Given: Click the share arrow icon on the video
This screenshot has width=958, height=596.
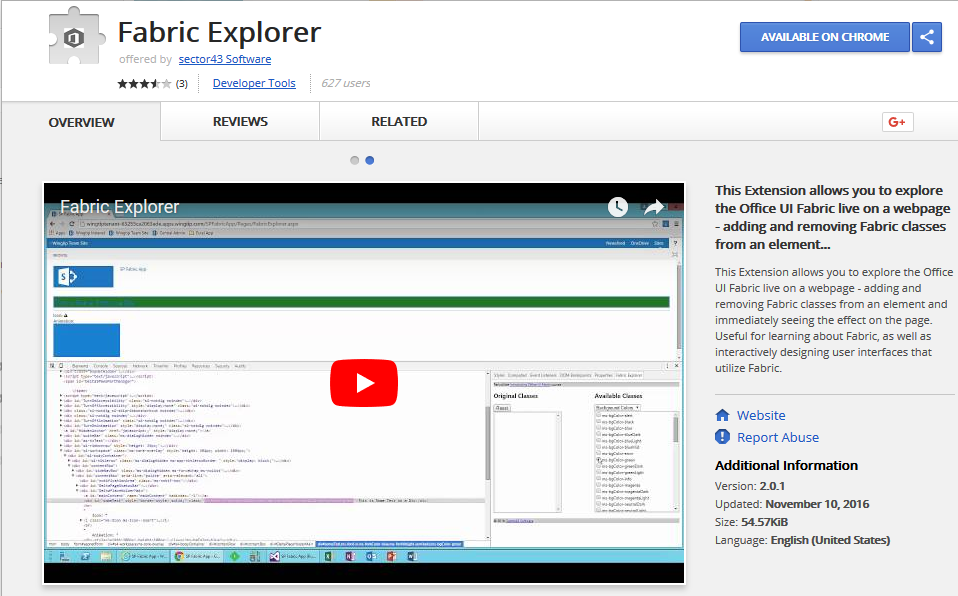Looking at the screenshot, I should pos(653,207).
